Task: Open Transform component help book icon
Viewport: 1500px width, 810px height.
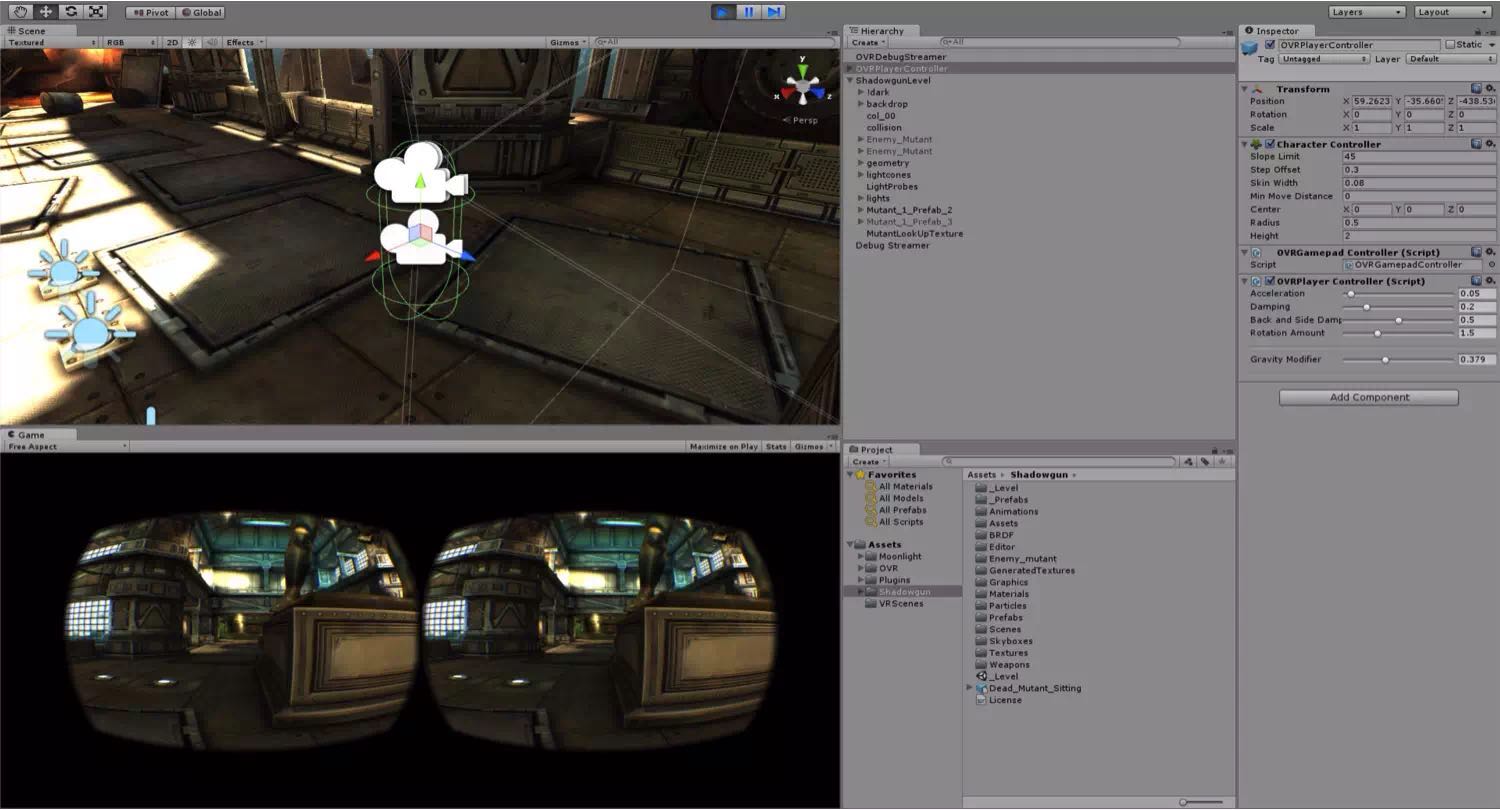Action: [1477, 89]
